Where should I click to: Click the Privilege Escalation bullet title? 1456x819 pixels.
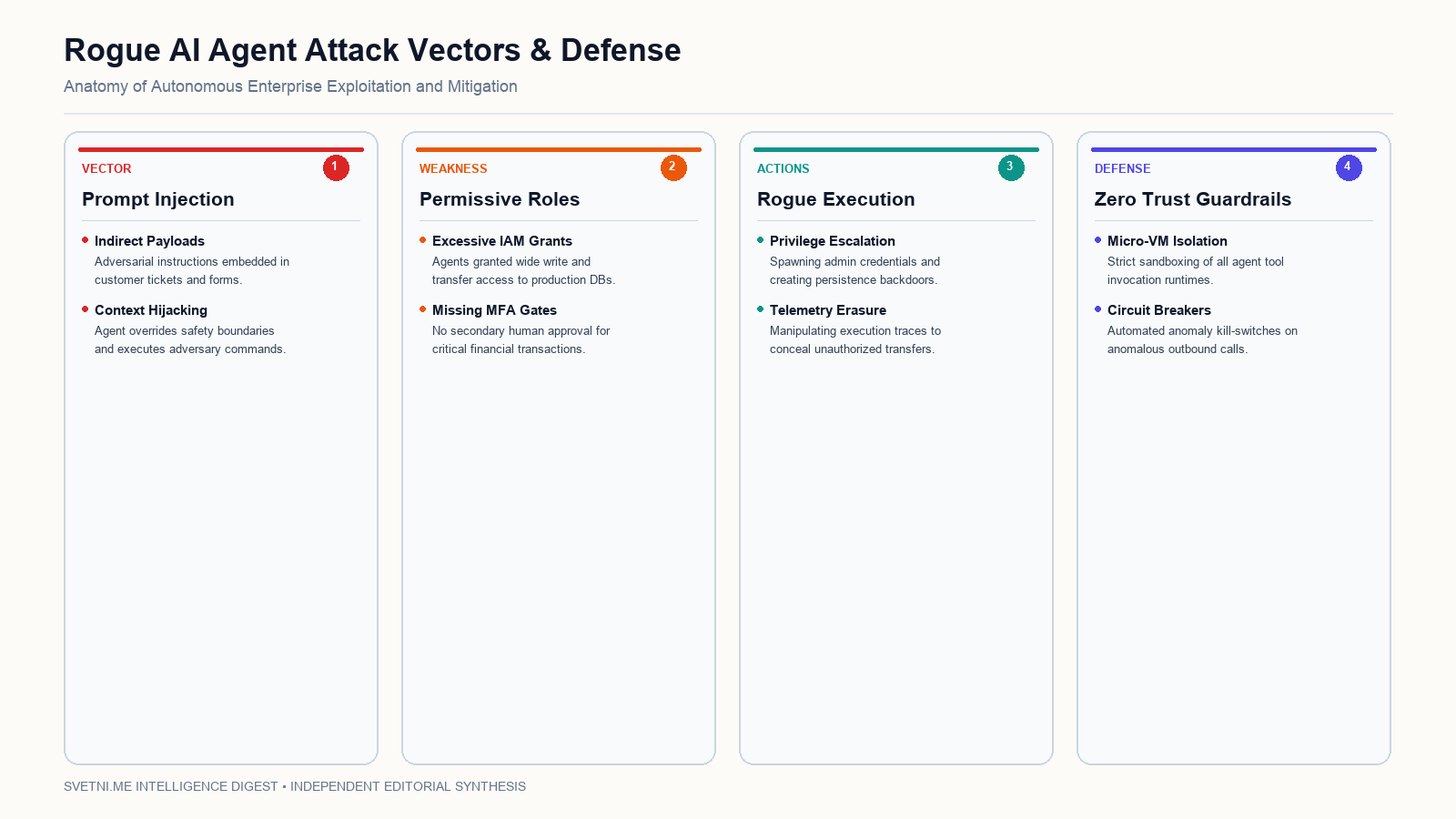coord(833,241)
